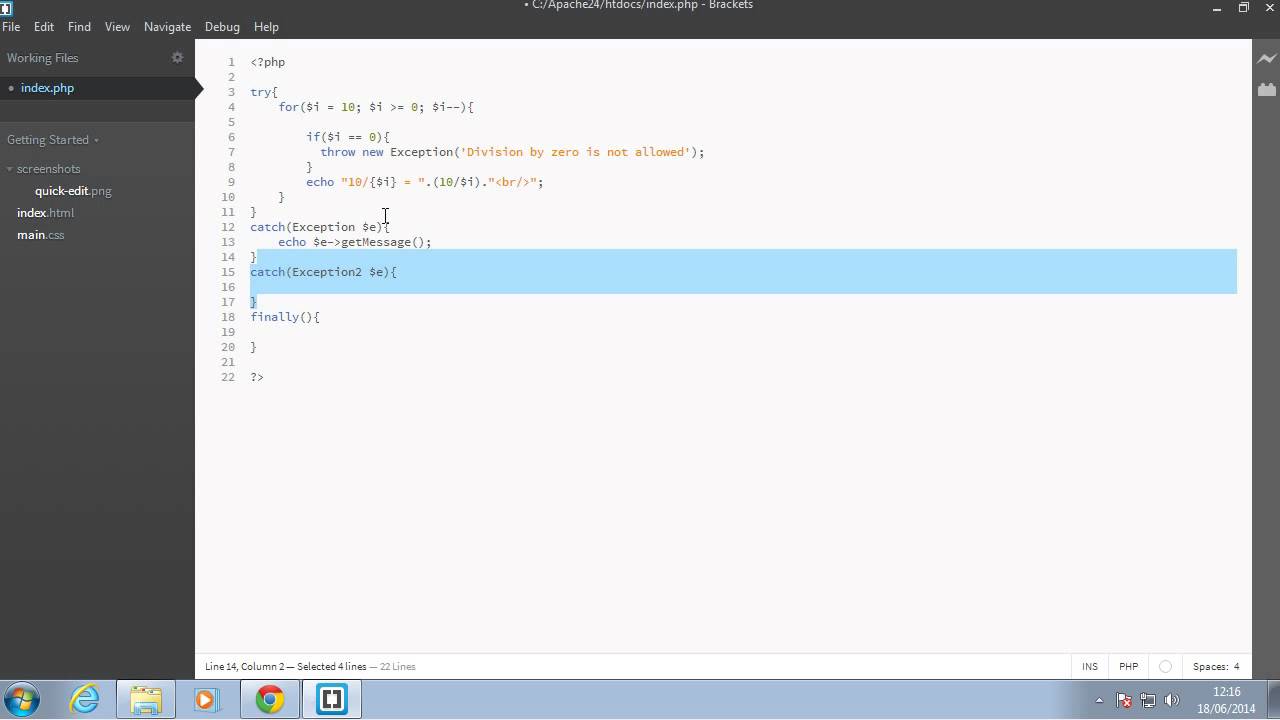Open the Windows Start button
Image resolution: width=1280 pixels, height=720 pixels.
(22, 699)
